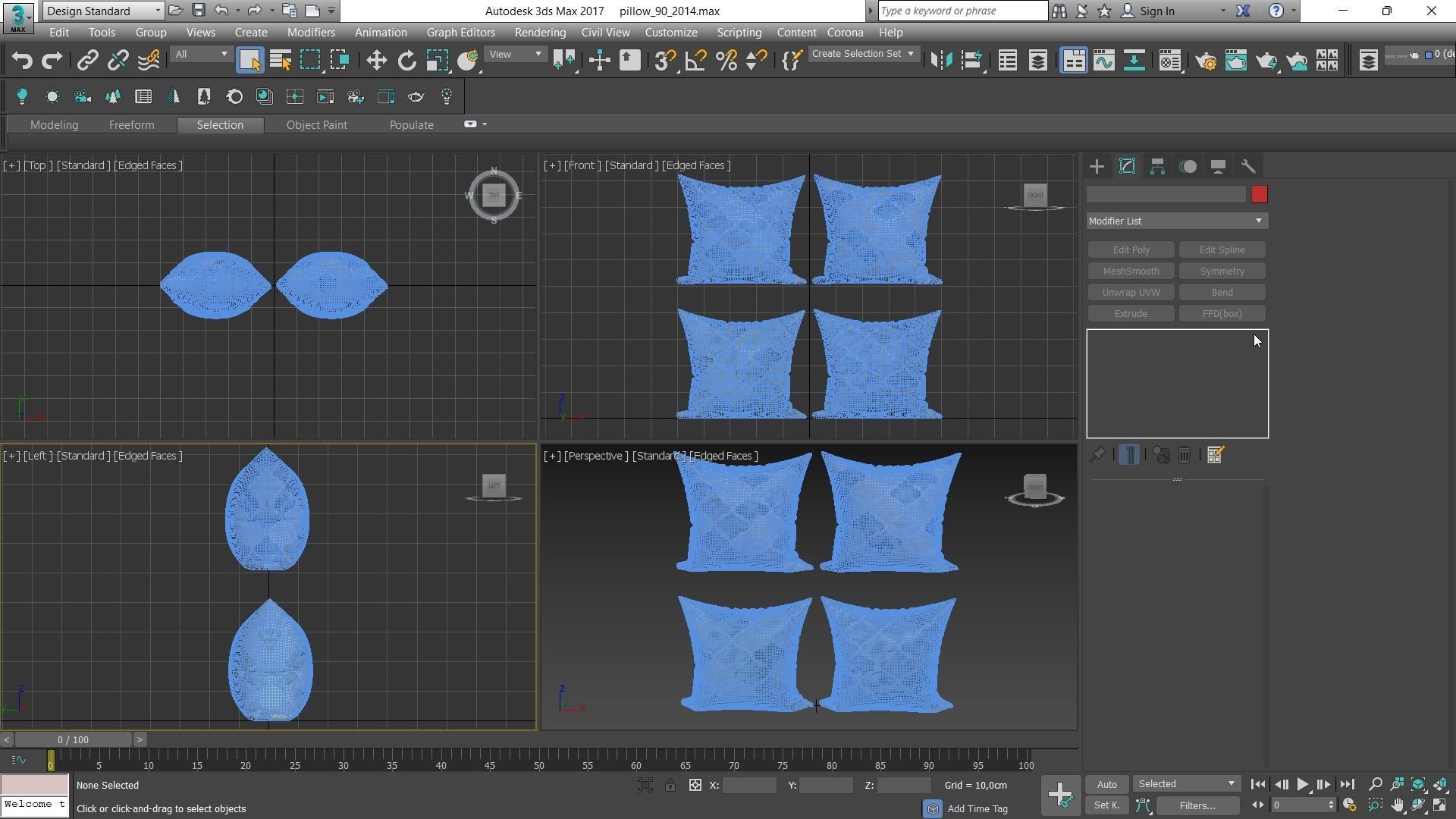Click the Select and Link icon
Image resolution: width=1456 pixels, height=819 pixels.
[x=87, y=61]
